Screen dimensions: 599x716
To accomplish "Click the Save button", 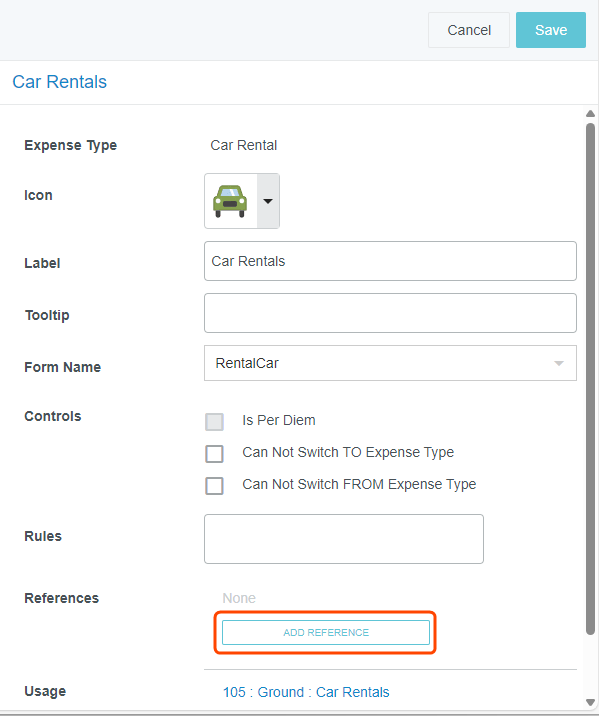I will (x=551, y=30).
